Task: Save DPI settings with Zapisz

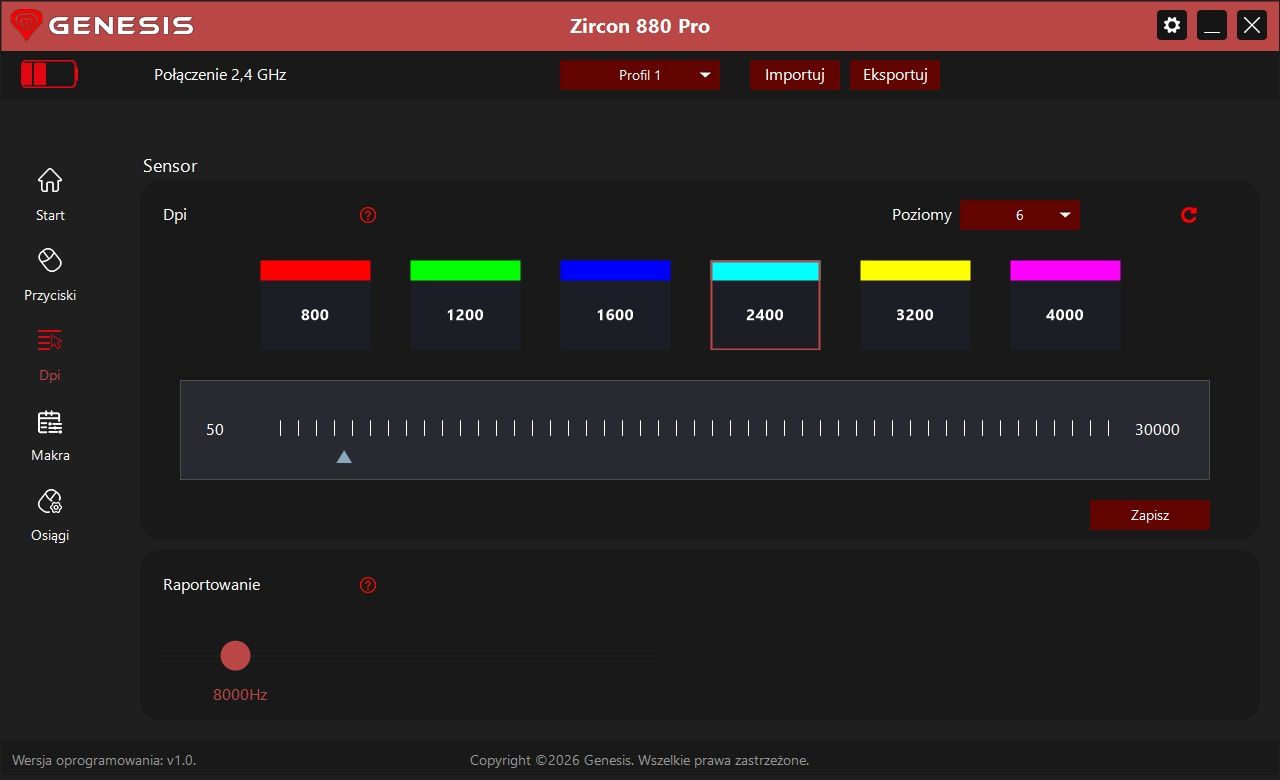Action: (1150, 515)
